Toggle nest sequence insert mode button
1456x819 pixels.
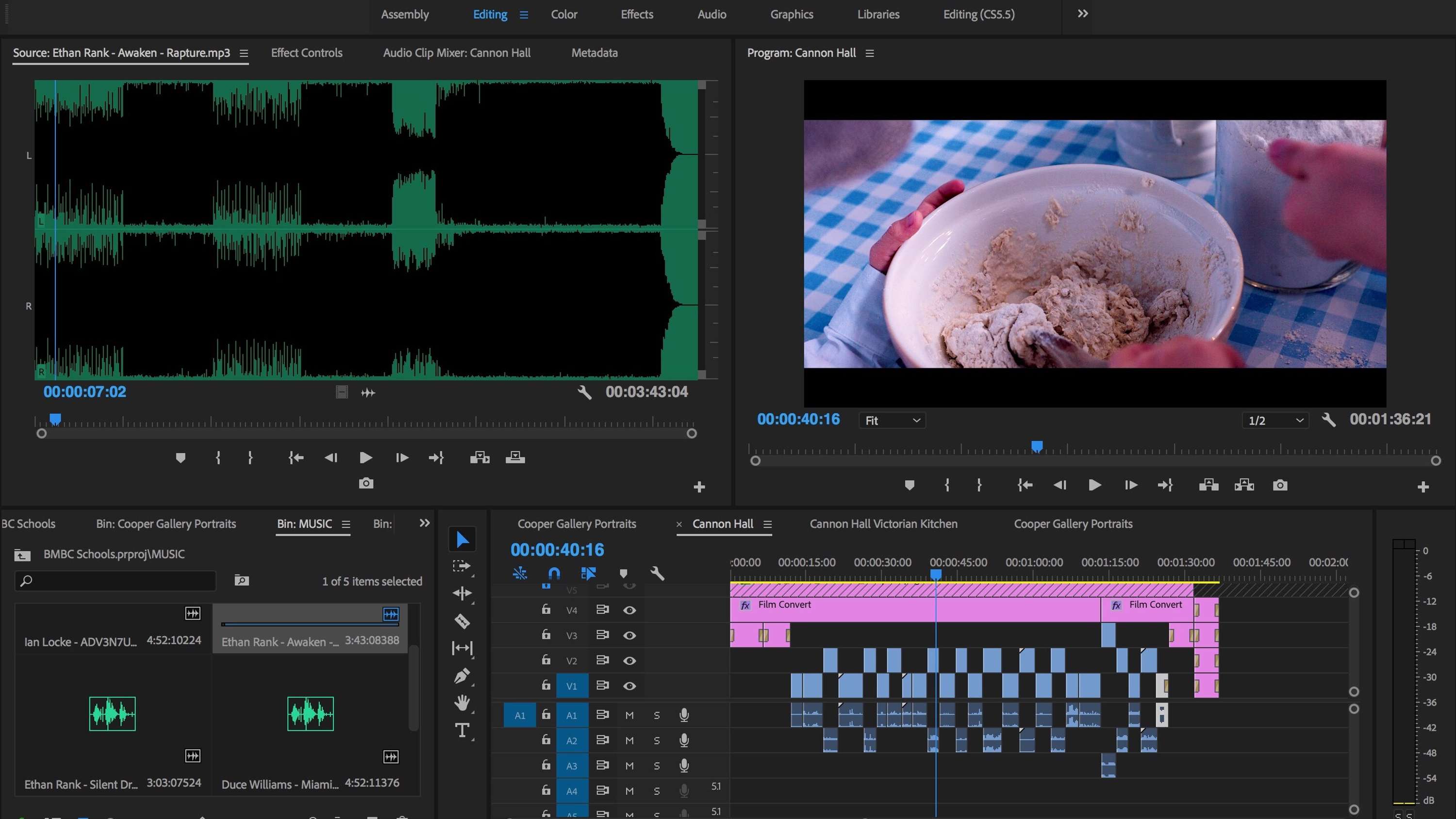[519, 573]
